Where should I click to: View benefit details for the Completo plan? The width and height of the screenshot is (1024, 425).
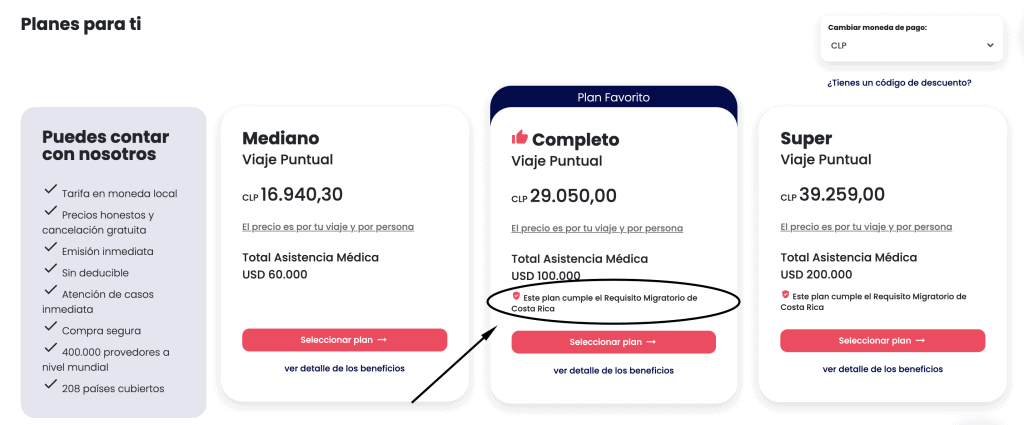point(613,370)
